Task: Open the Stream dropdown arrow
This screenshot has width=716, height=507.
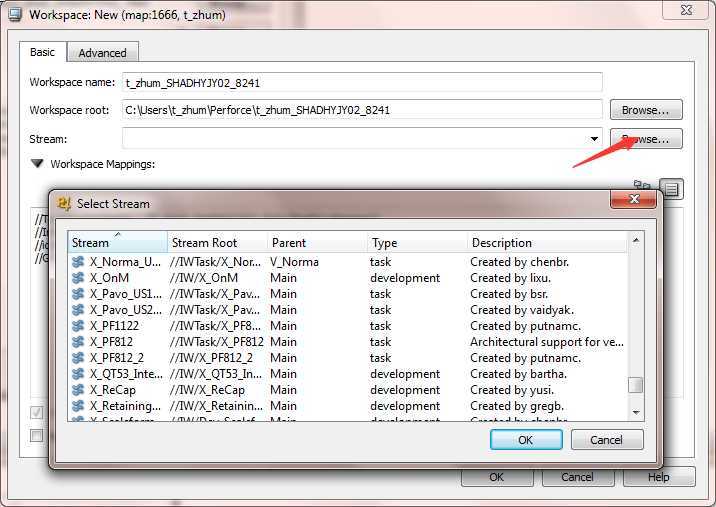Action: pyautogui.click(x=594, y=139)
